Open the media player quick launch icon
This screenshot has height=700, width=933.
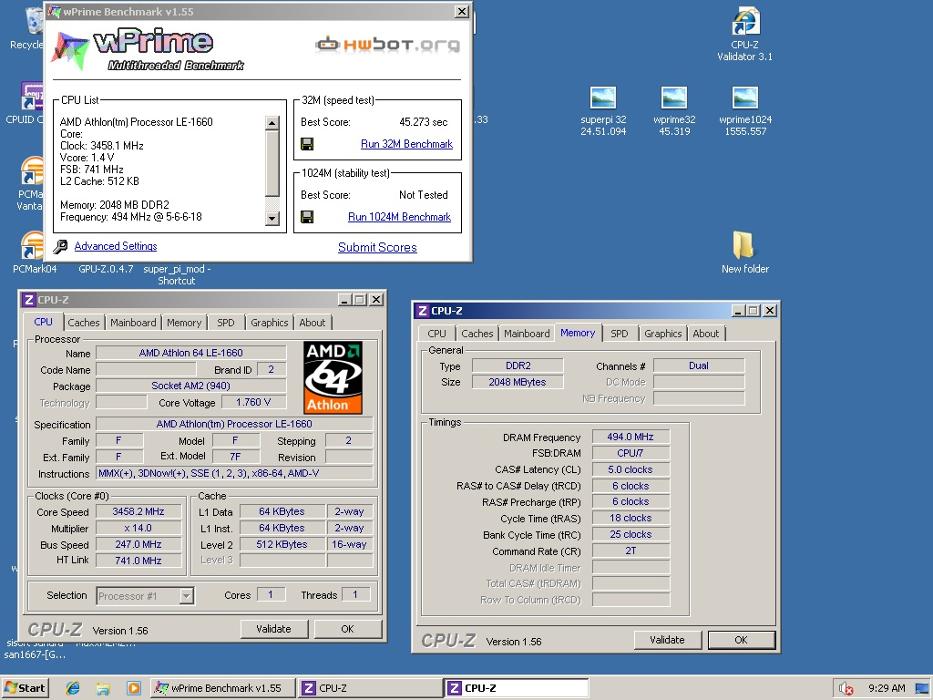(x=134, y=688)
